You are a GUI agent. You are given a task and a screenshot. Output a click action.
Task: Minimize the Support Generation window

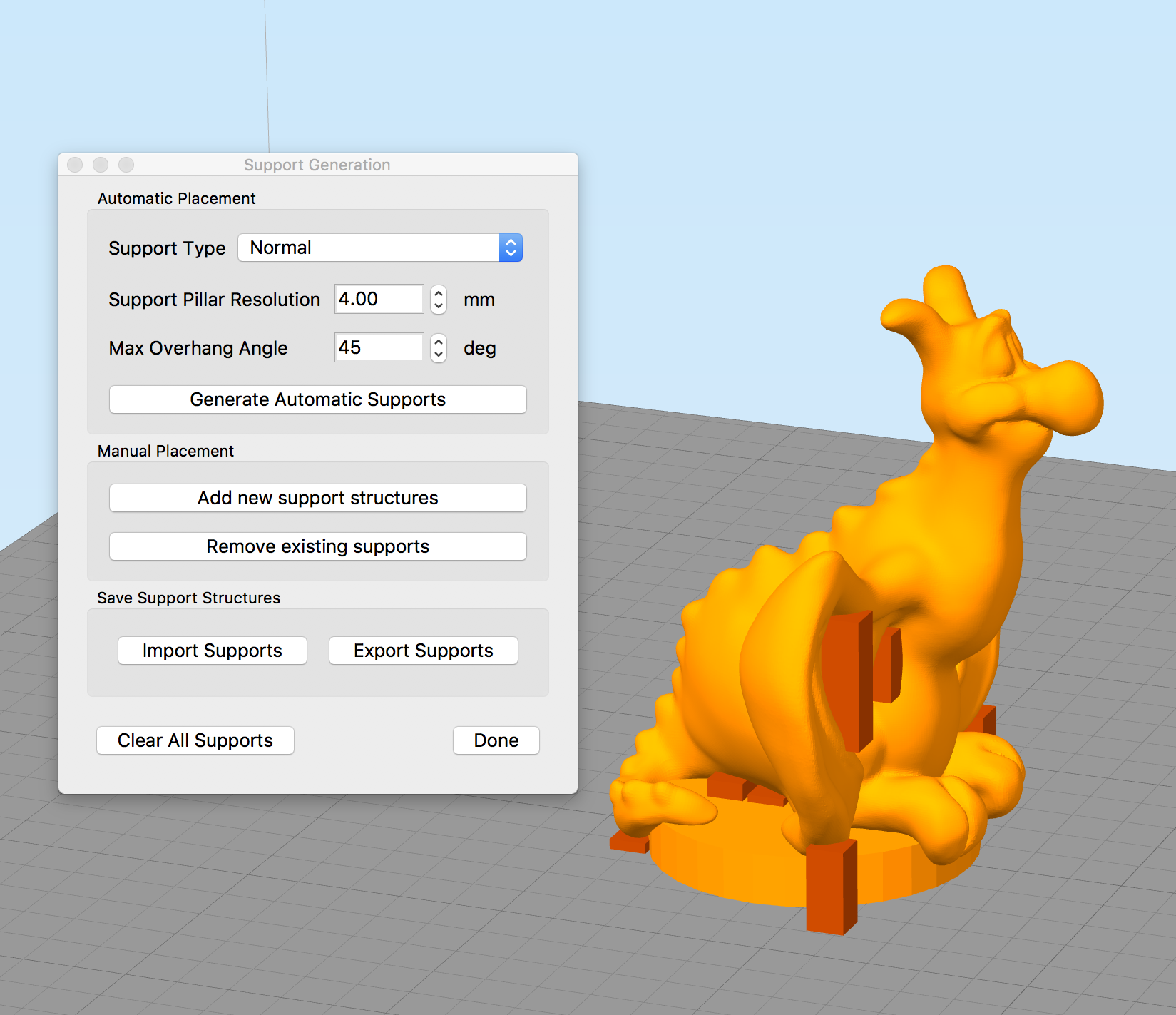click(101, 165)
